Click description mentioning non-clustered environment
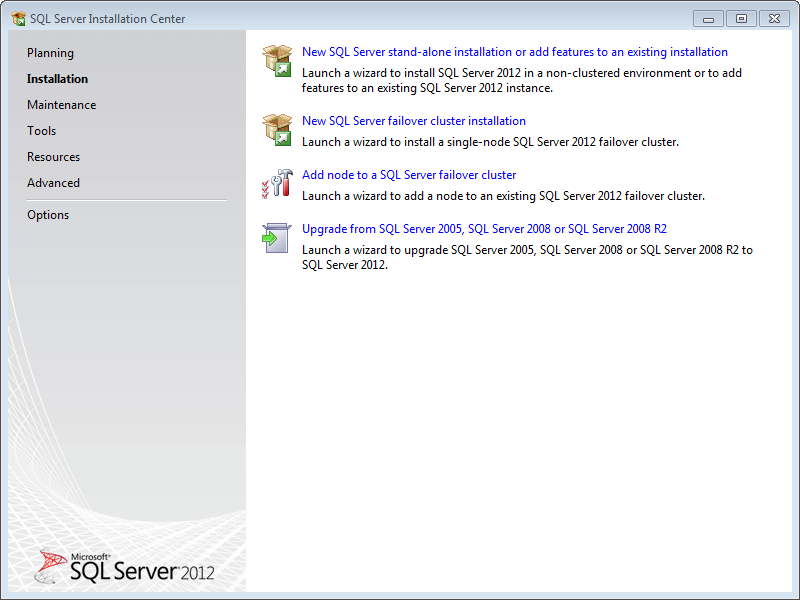This screenshot has height=600, width=800. tap(521, 81)
